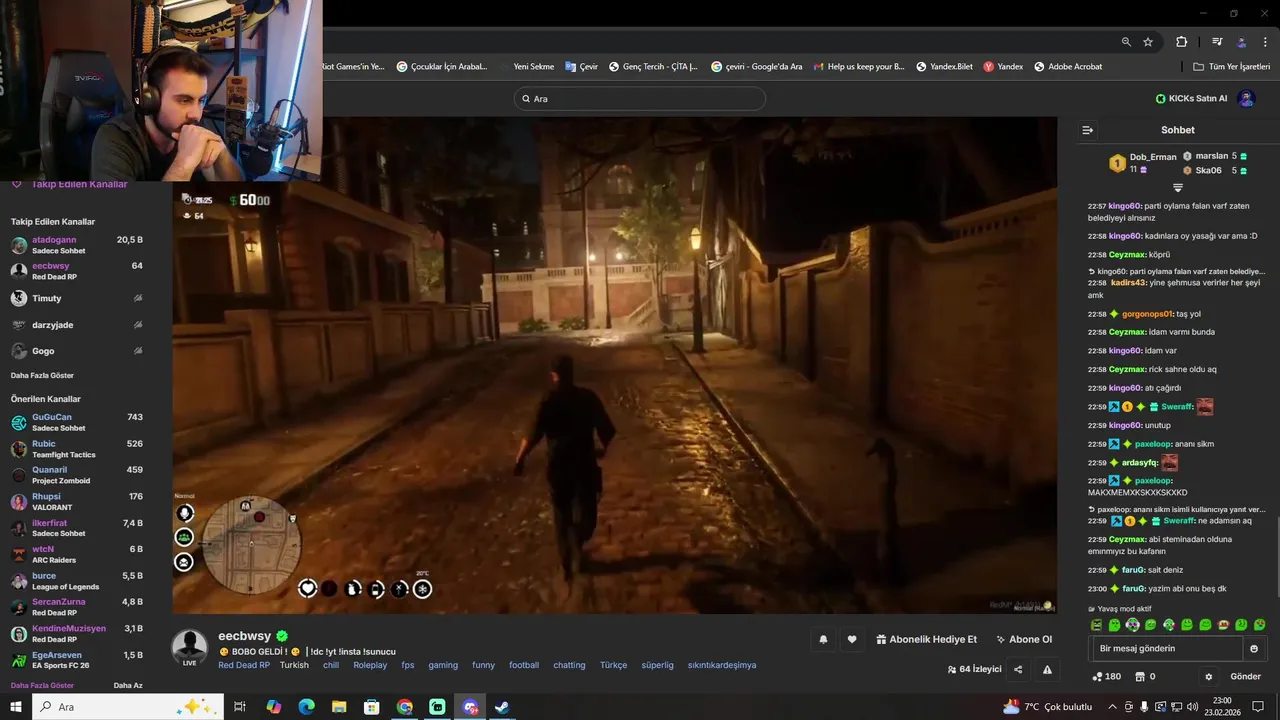Screen dimensions: 1280x720
Task: Open eecbwsy live avatar
Action: pyautogui.click(x=190, y=648)
